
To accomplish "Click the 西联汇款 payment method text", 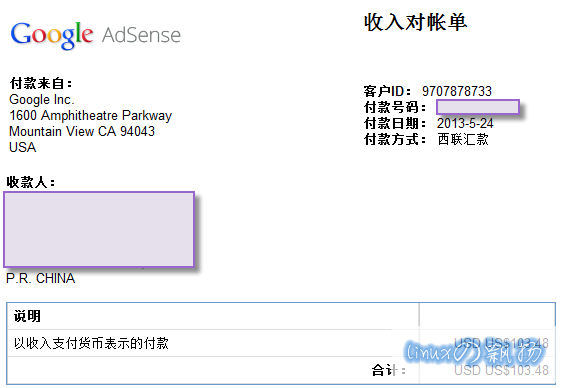I will (x=463, y=139).
